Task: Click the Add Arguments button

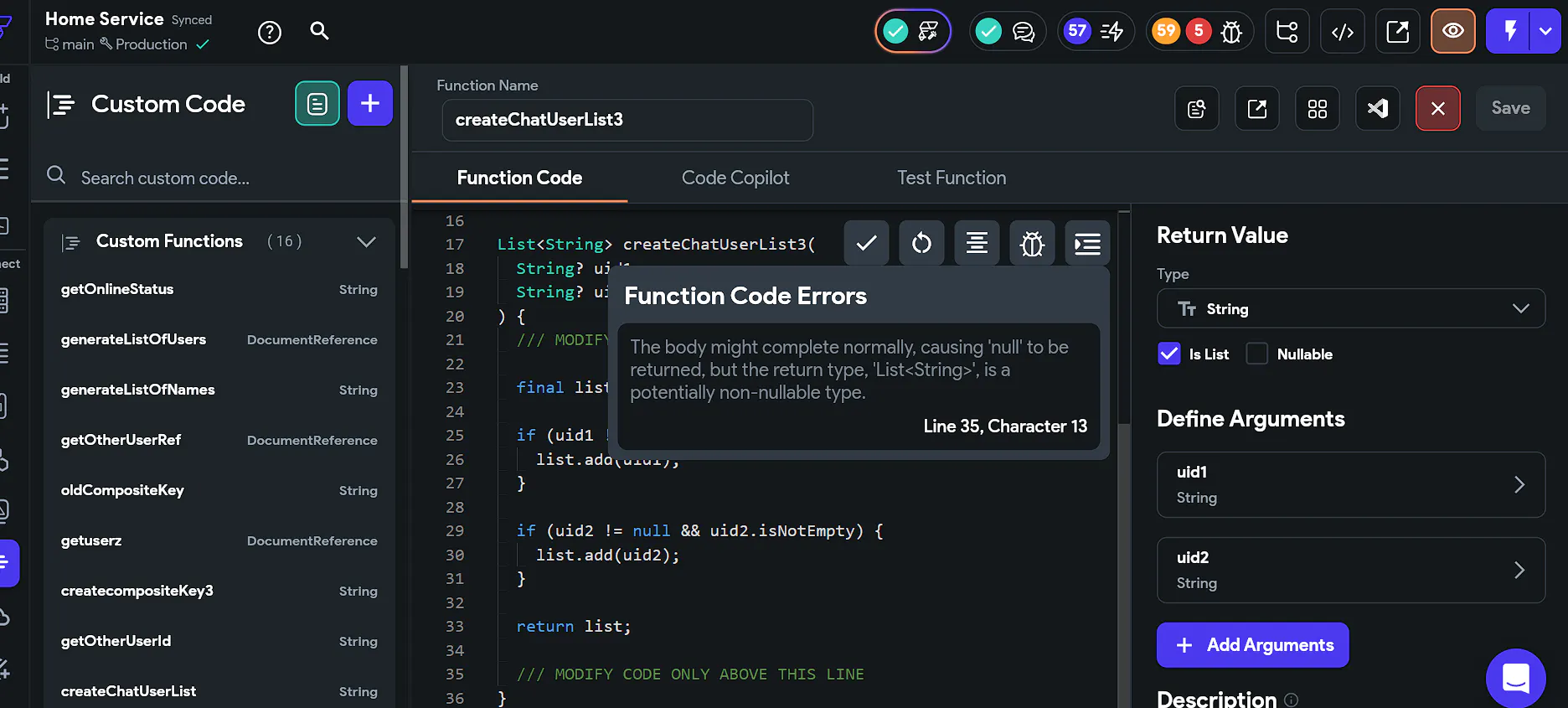Action: coord(1252,645)
